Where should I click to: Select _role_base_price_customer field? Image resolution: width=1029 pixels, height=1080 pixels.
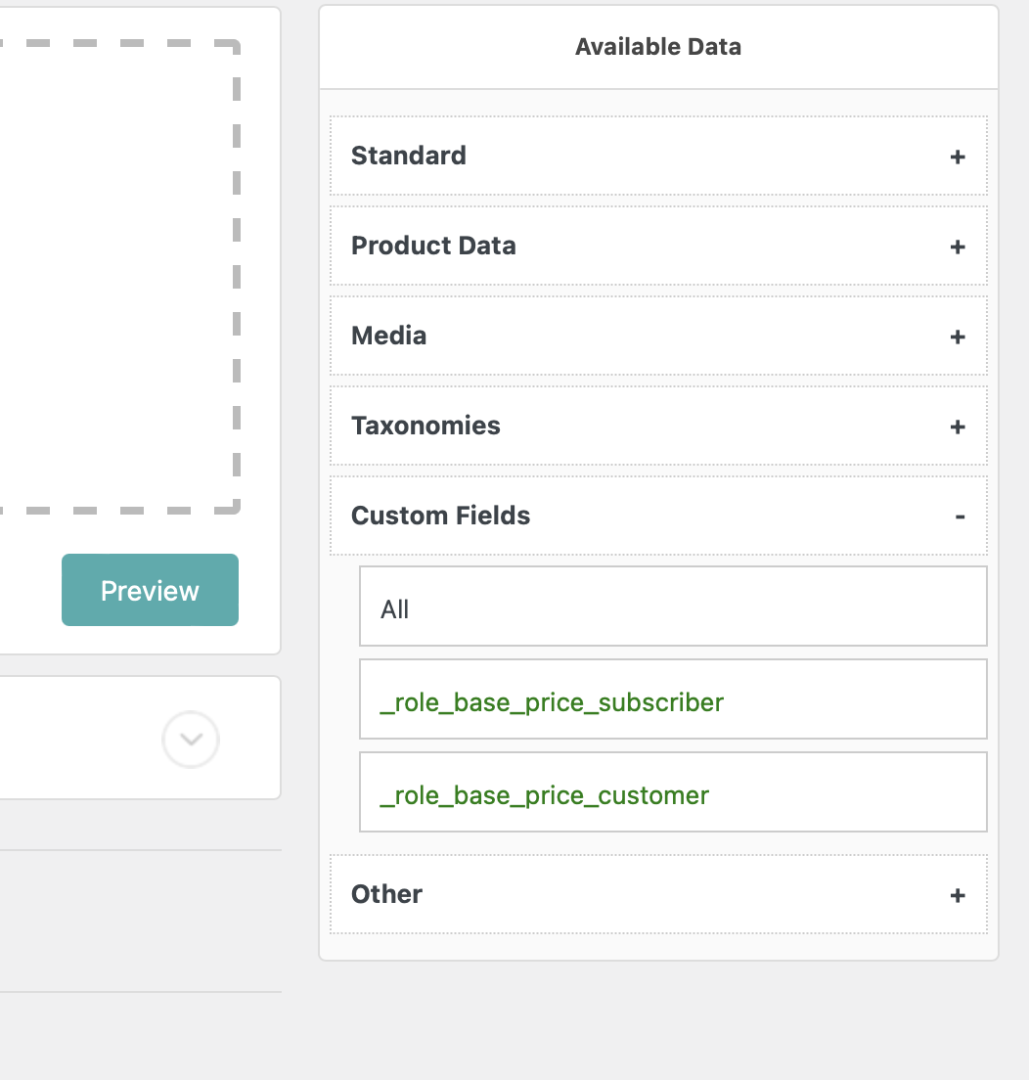pyautogui.click(x=673, y=792)
